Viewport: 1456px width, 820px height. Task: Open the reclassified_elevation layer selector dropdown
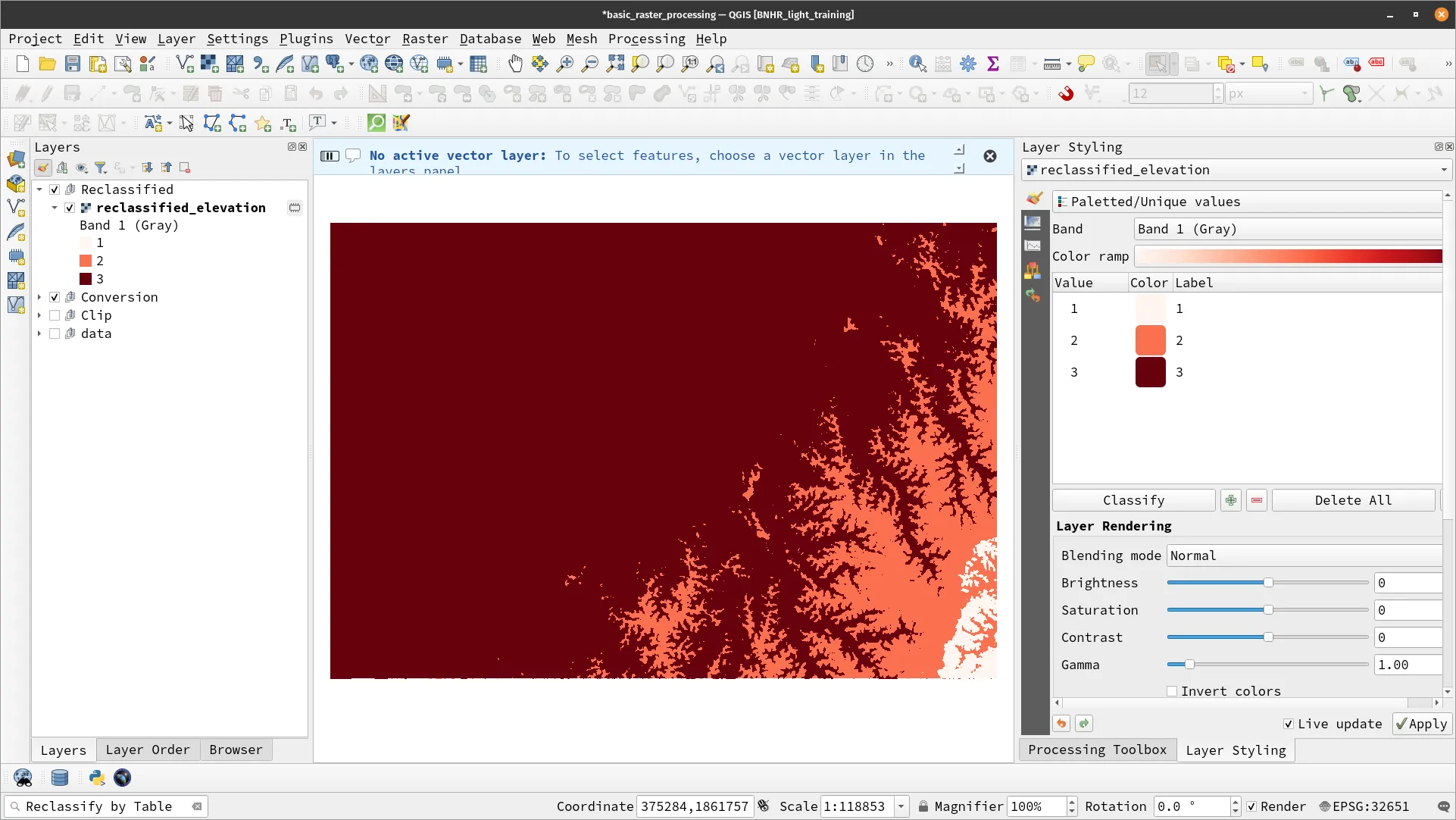1235,170
